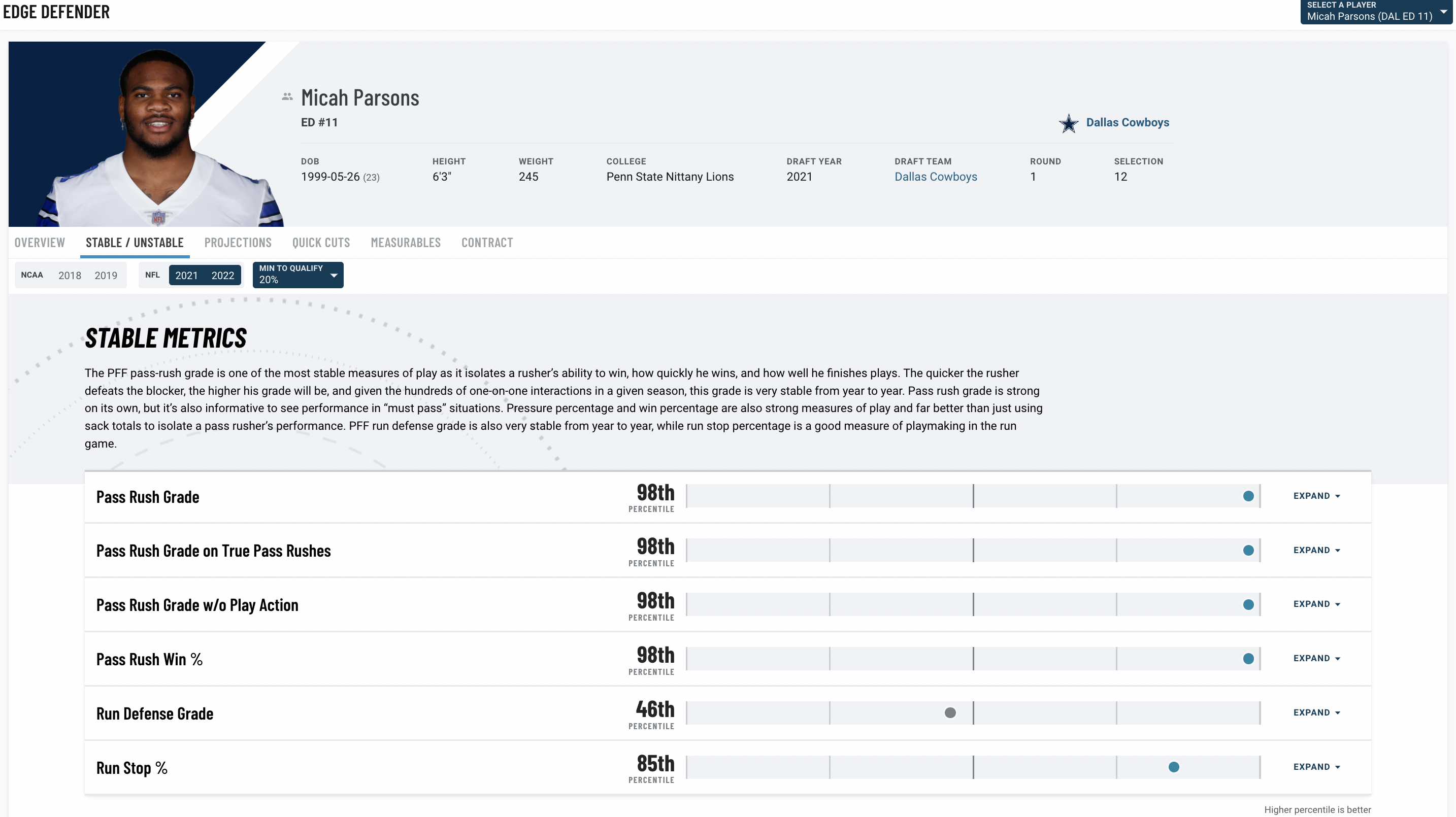The width and height of the screenshot is (1456, 817).
Task: Drag the Pass Rush Win % percentile slider
Action: tap(1247, 658)
